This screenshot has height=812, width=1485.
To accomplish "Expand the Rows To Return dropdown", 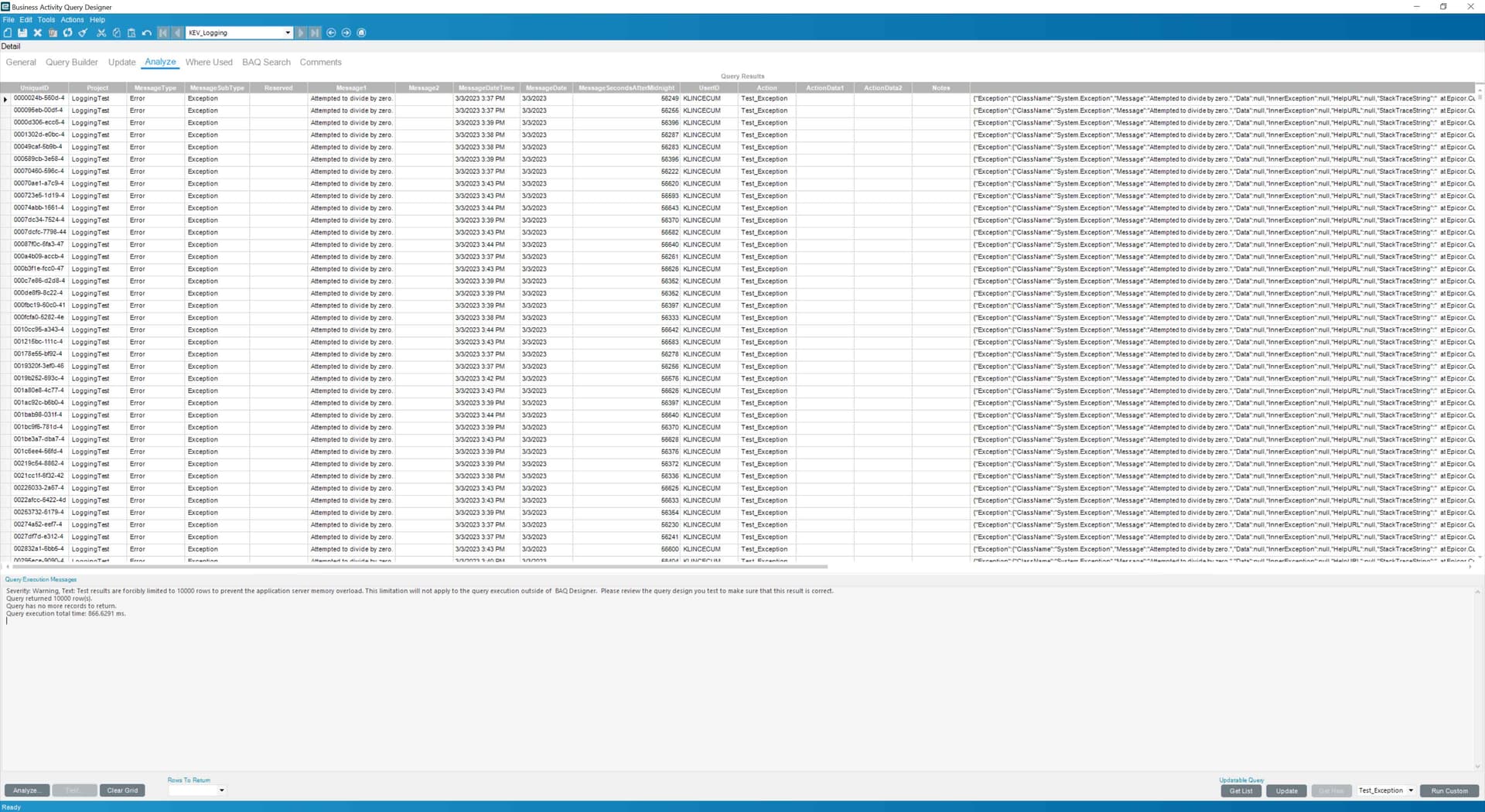I will [222, 790].
